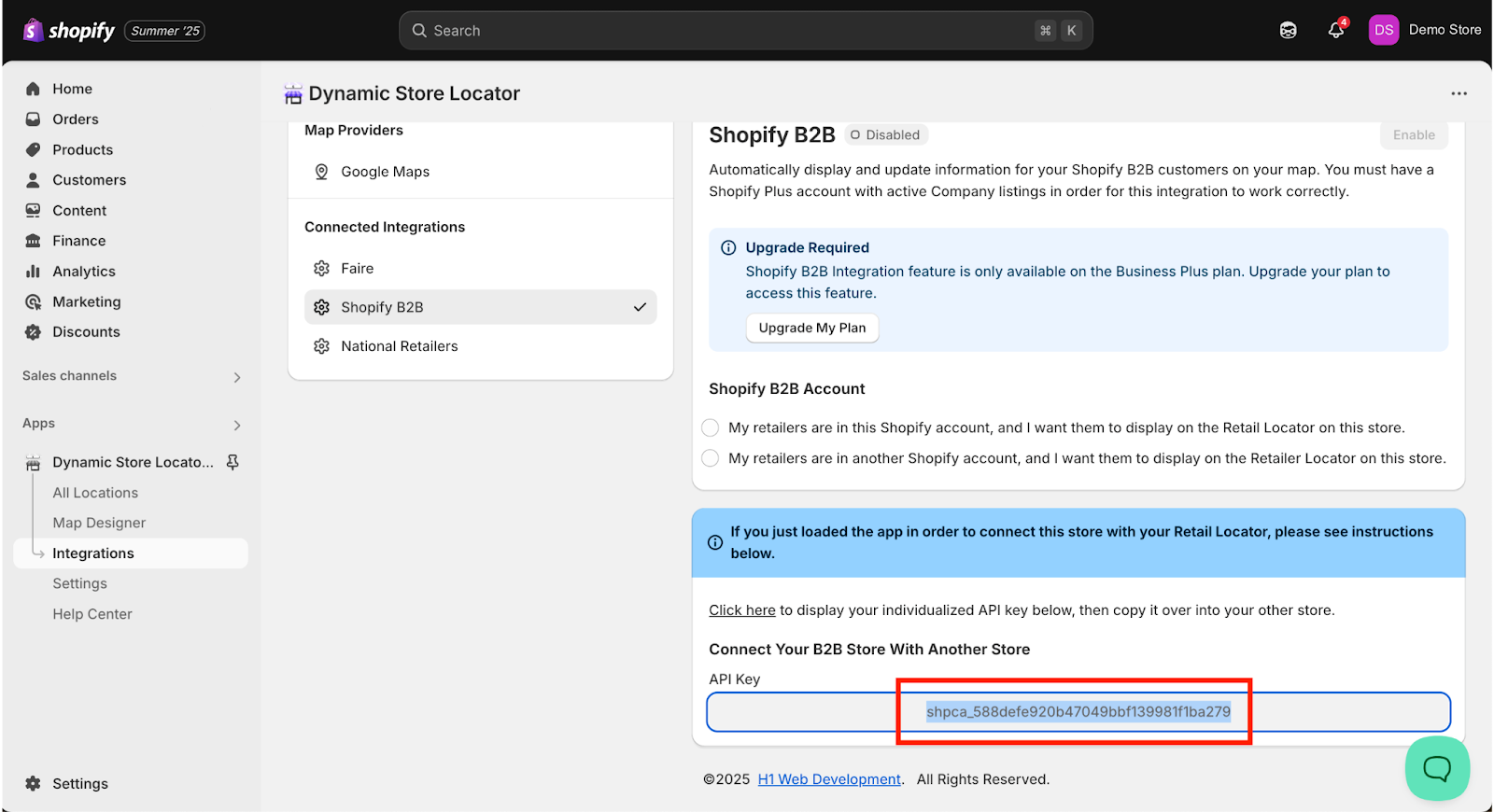This screenshot has height=812, width=1494.
Task: Click the 'Shopify B2B Account' heading
Action: pos(787,389)
